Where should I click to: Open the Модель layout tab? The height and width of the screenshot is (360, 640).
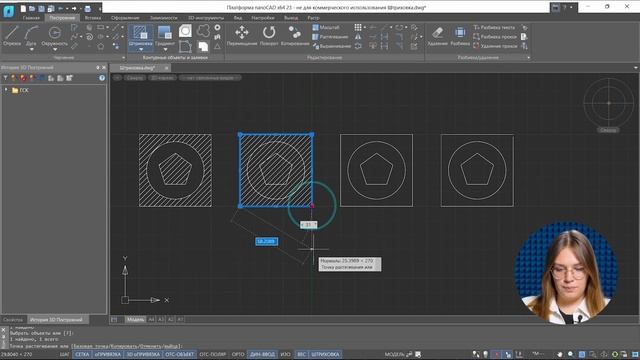(x=135, y=320)
